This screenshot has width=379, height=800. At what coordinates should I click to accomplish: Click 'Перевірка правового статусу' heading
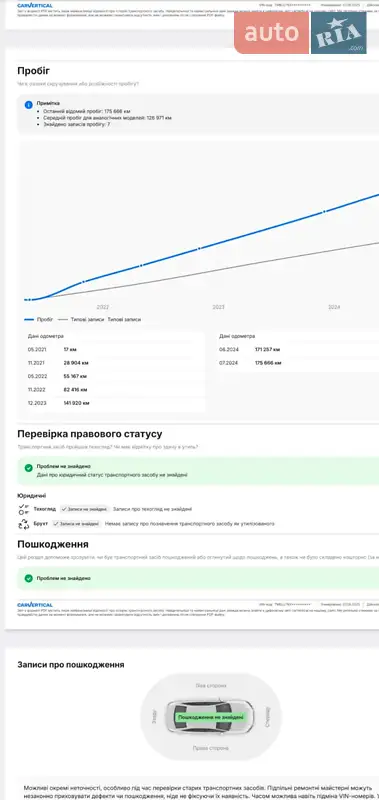[x=90, y=434]
